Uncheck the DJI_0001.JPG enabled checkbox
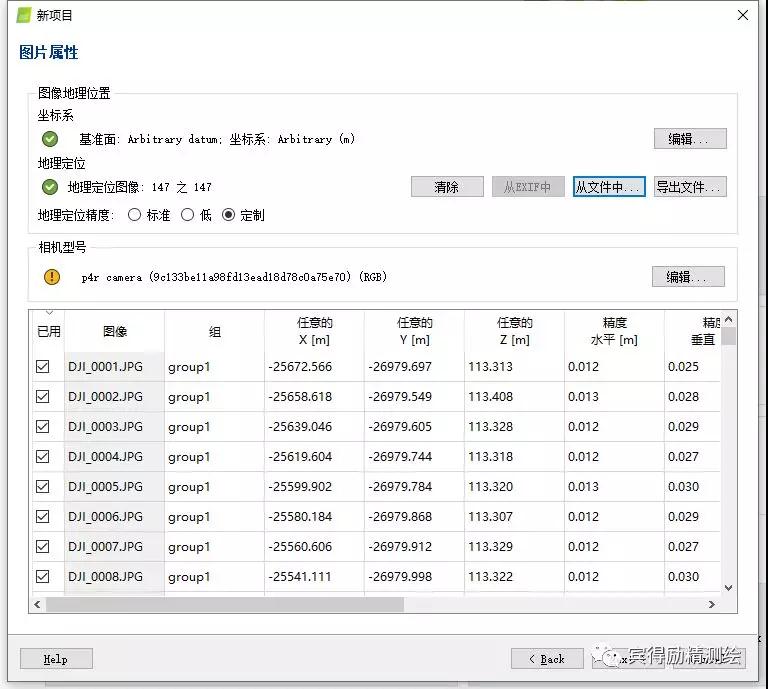This screenshot has height=689, width=768. (43, 367)
